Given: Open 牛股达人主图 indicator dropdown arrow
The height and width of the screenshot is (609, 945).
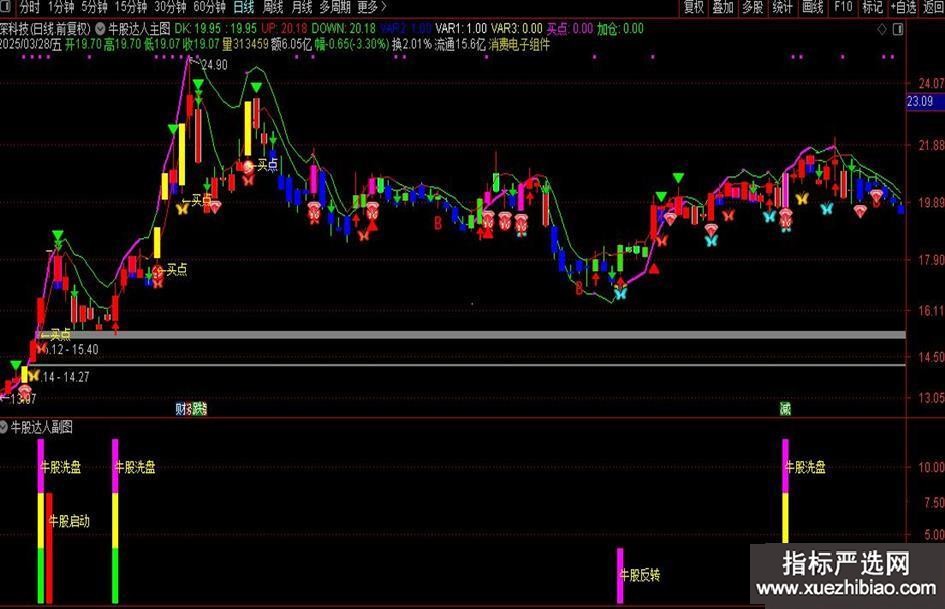Looking at the screenshot, I should click(100, 28).
